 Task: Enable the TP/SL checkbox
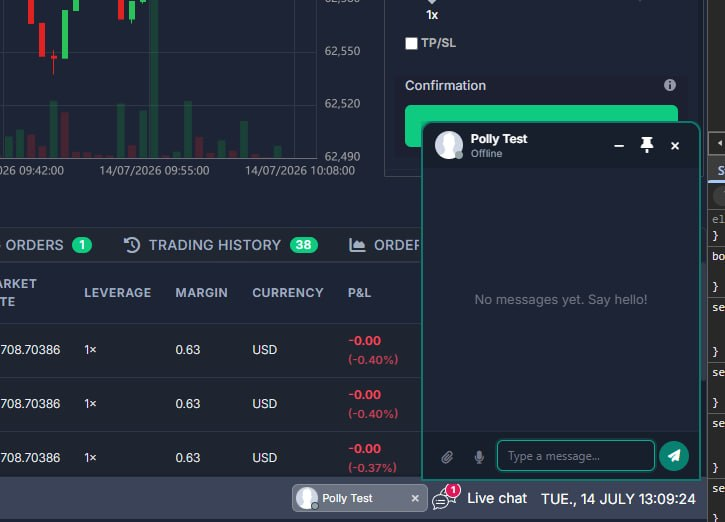(411, 43)
